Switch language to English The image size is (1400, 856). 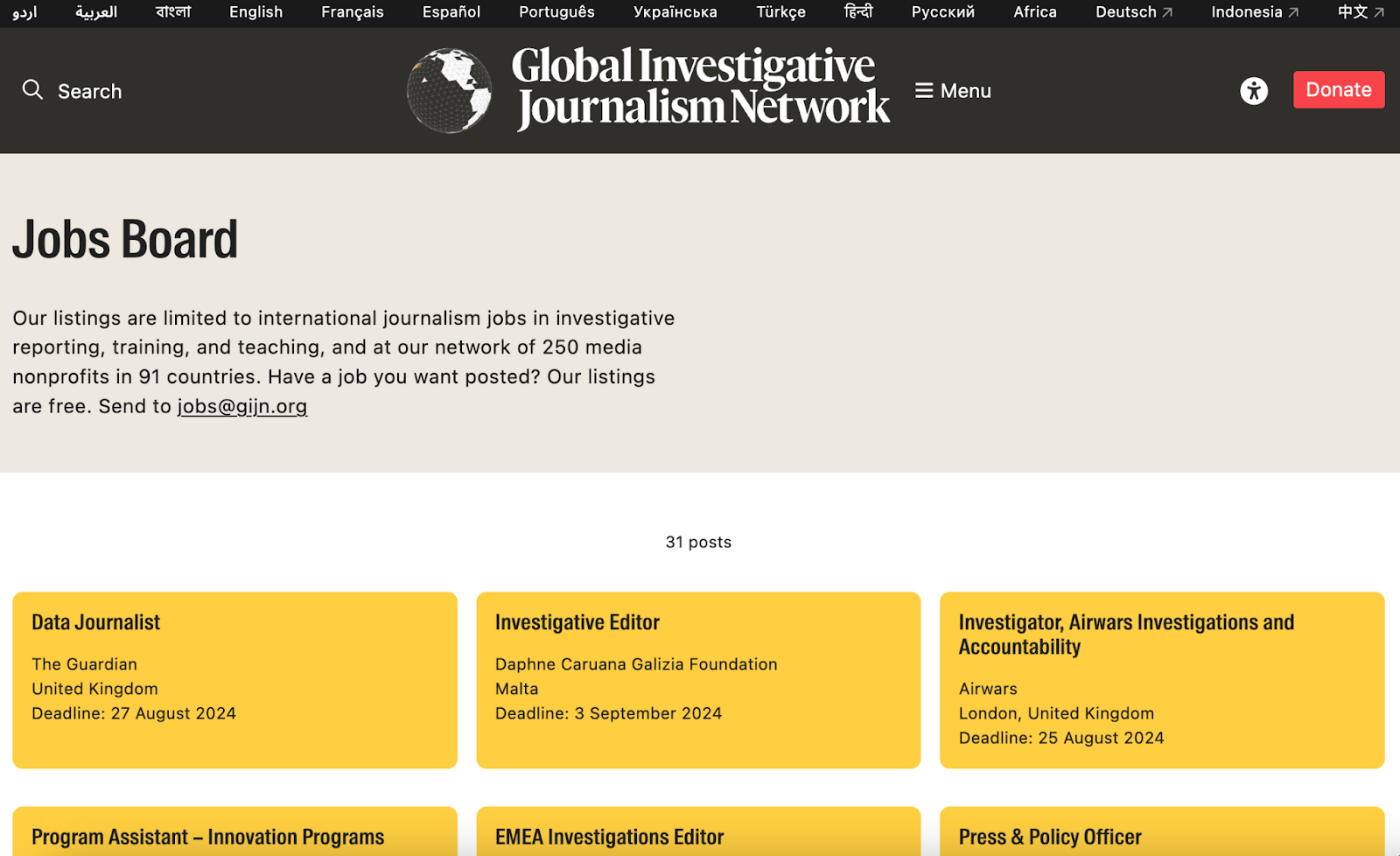255,12
